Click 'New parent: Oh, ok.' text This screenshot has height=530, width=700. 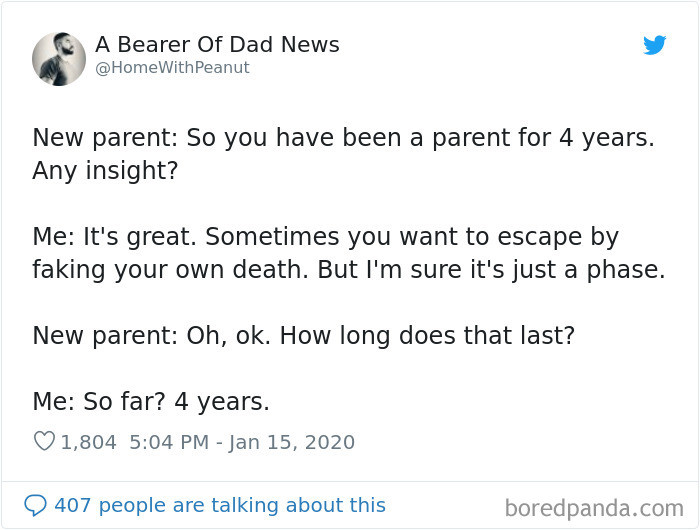[152, 336]
